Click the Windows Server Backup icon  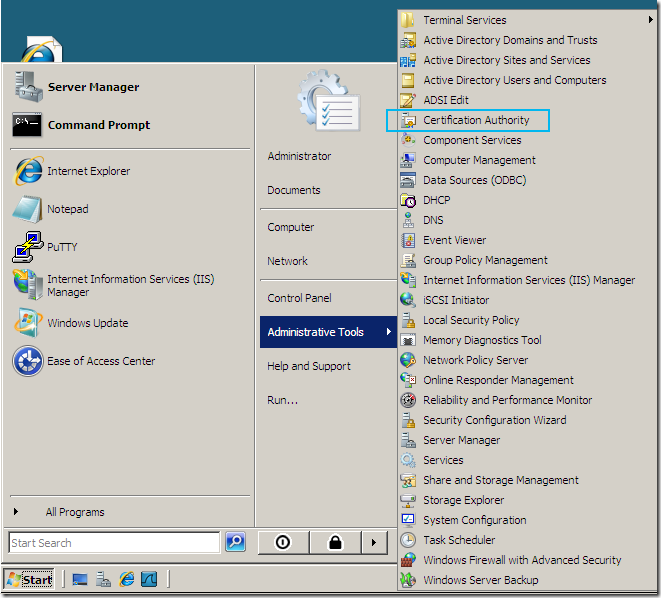pyautogui.click(x=408, y=580)
